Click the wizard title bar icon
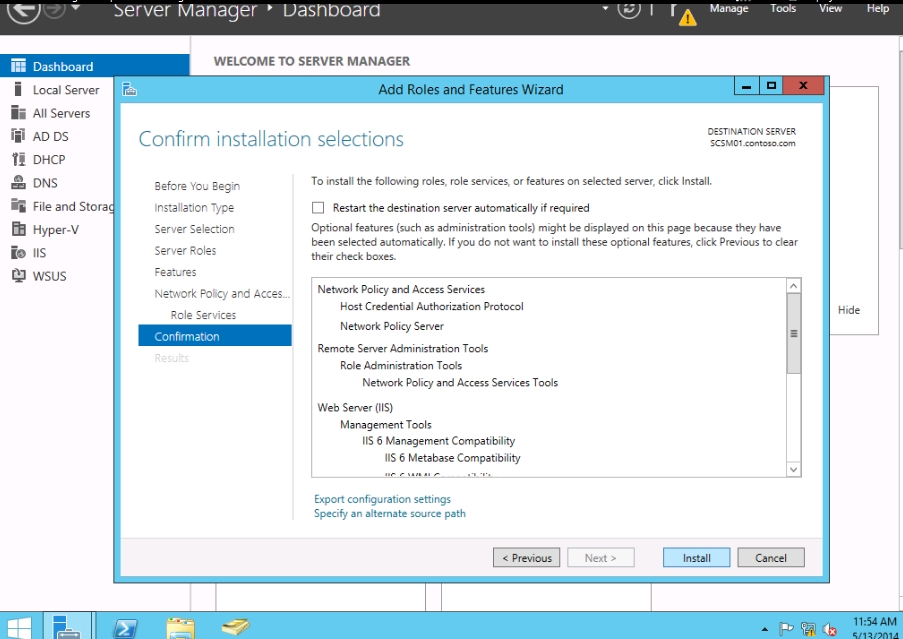Screen dimensions: 903x639 [130, 89]
